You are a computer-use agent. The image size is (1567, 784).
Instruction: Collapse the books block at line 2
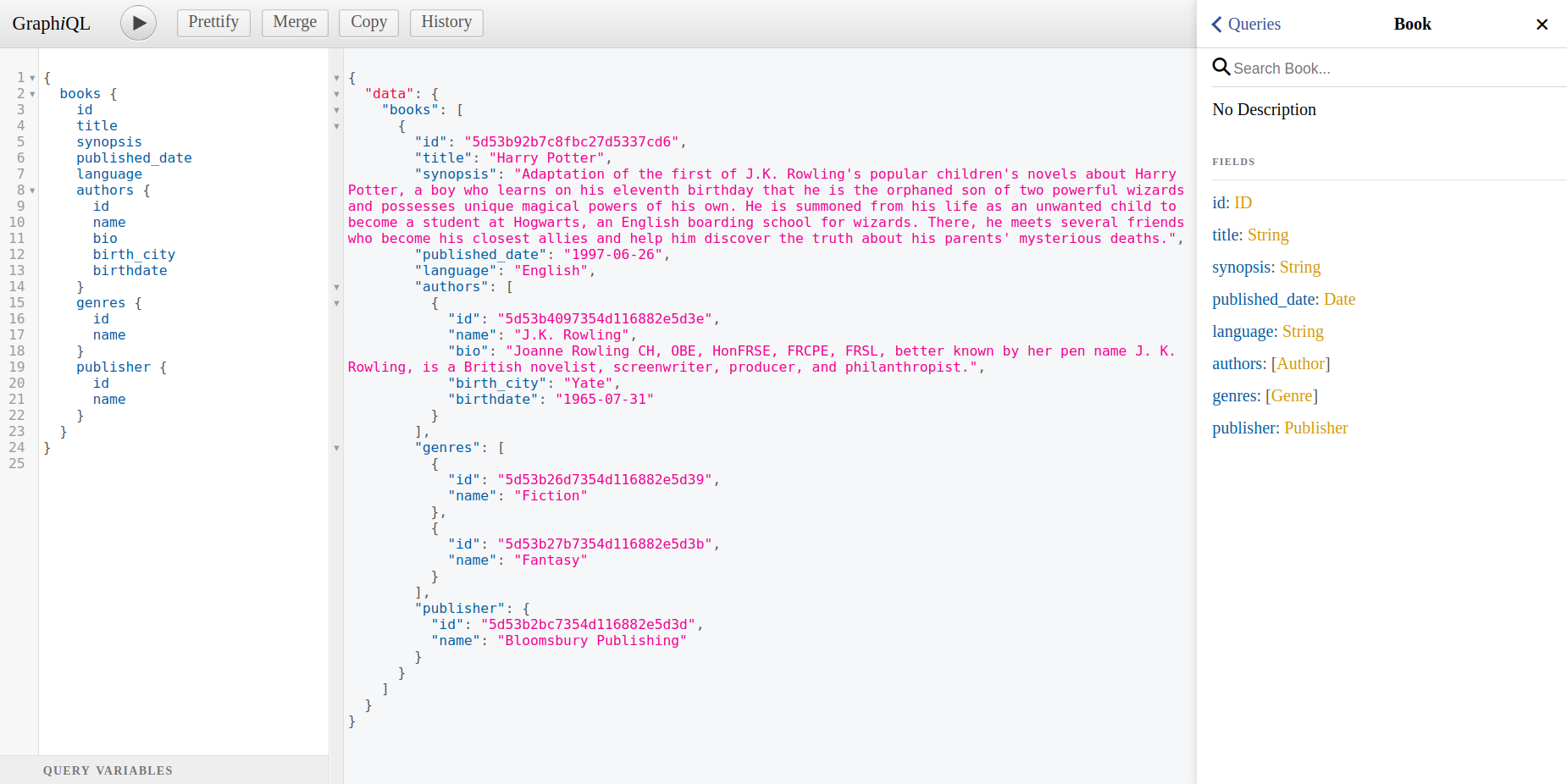tap(32, 94)
